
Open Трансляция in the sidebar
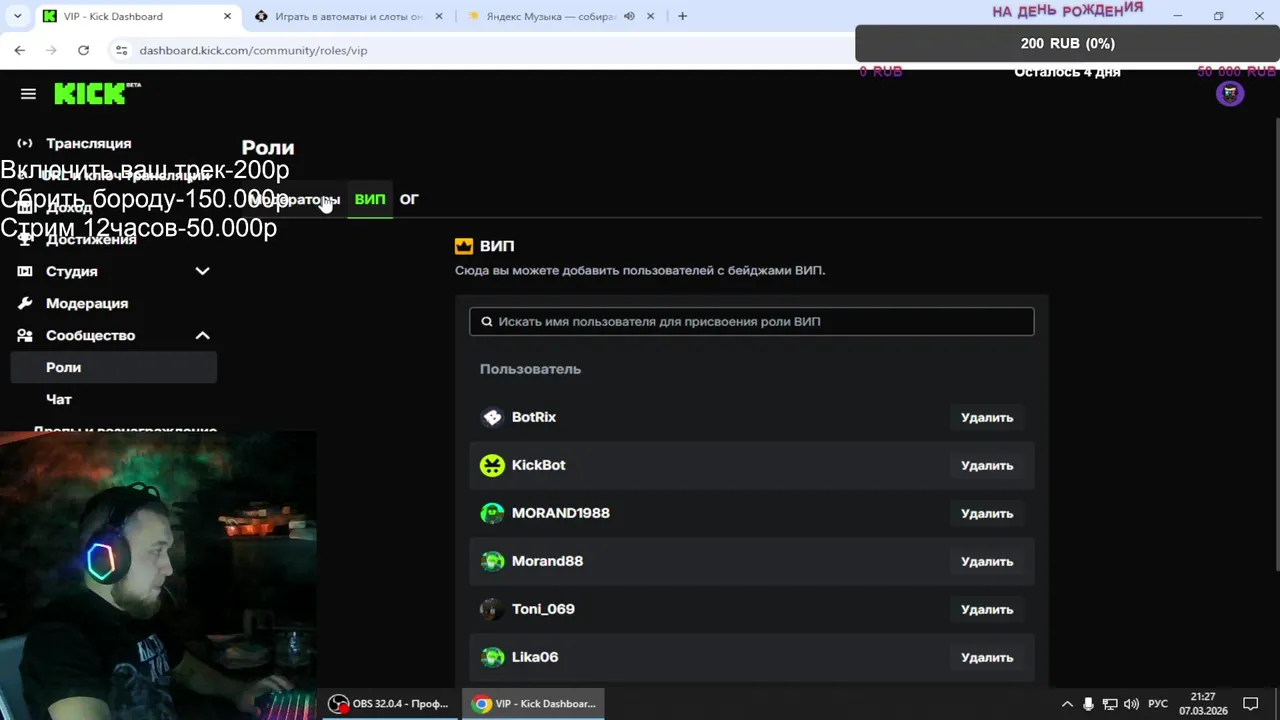[x=88, y=143]
